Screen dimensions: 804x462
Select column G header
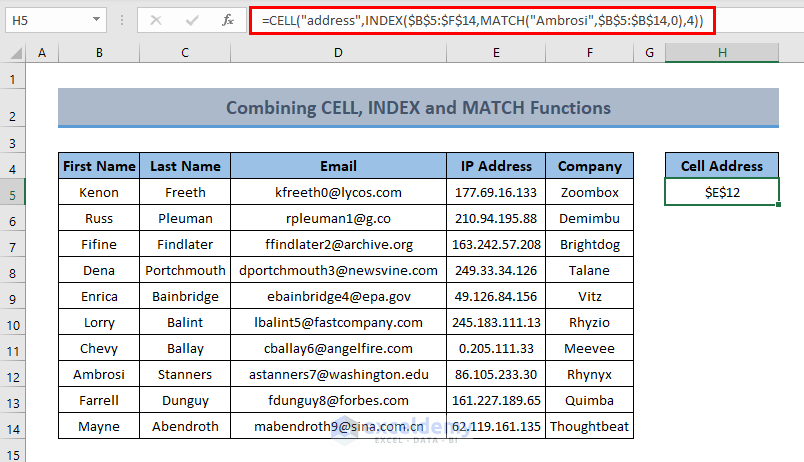[x=650, y=53]
